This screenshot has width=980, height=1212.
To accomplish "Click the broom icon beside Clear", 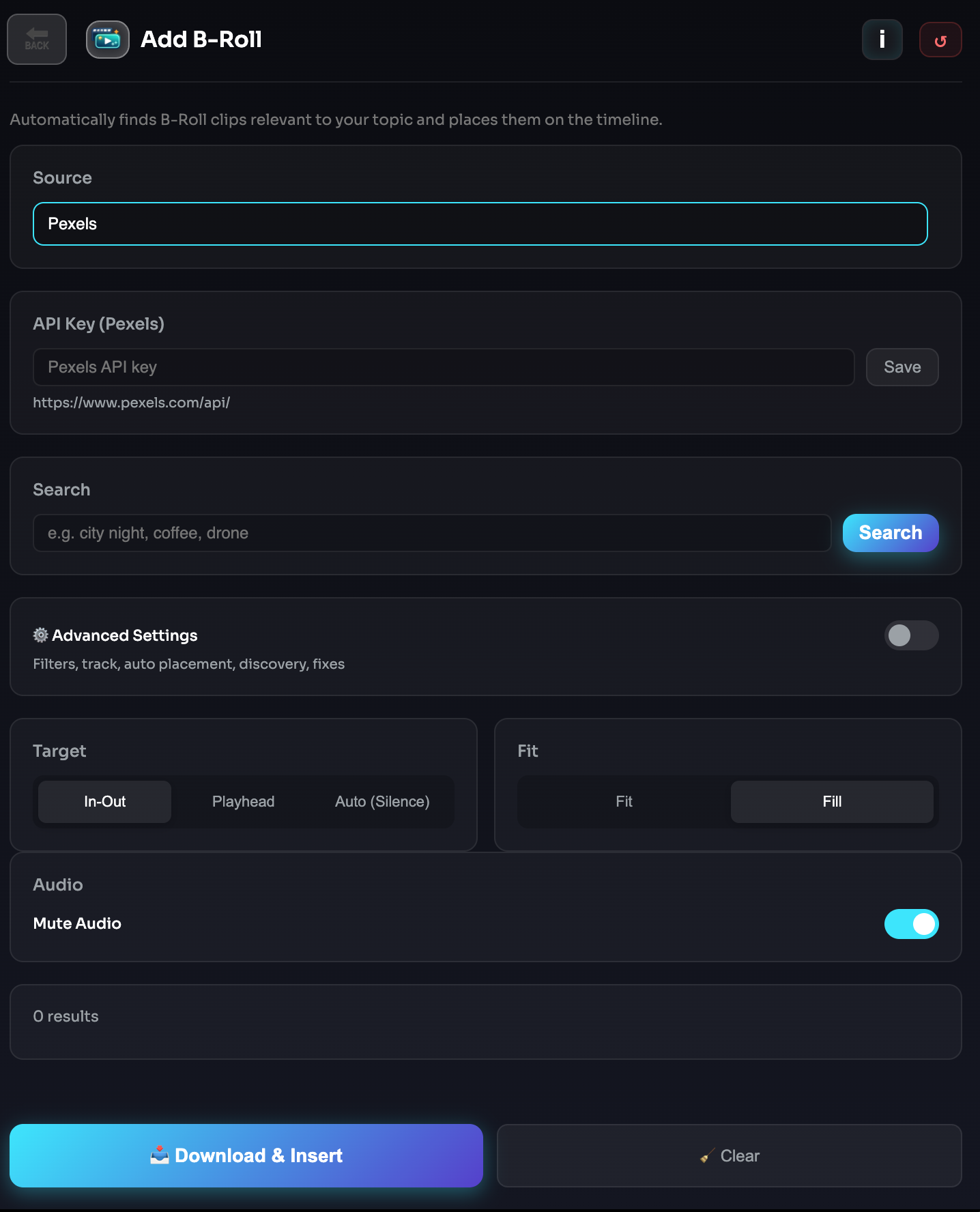I will click(708, 1156).
